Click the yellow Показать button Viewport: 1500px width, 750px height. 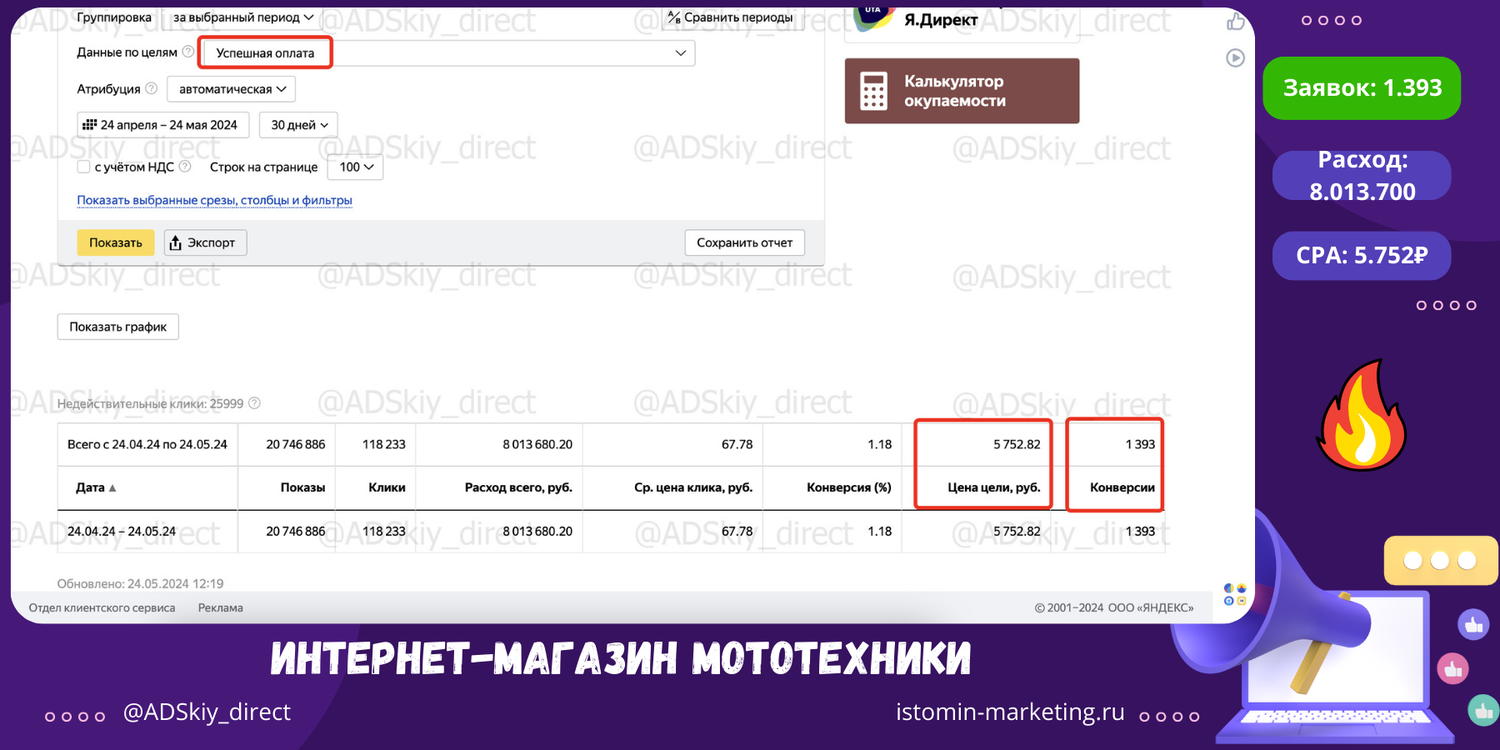[x=116, y=242]
